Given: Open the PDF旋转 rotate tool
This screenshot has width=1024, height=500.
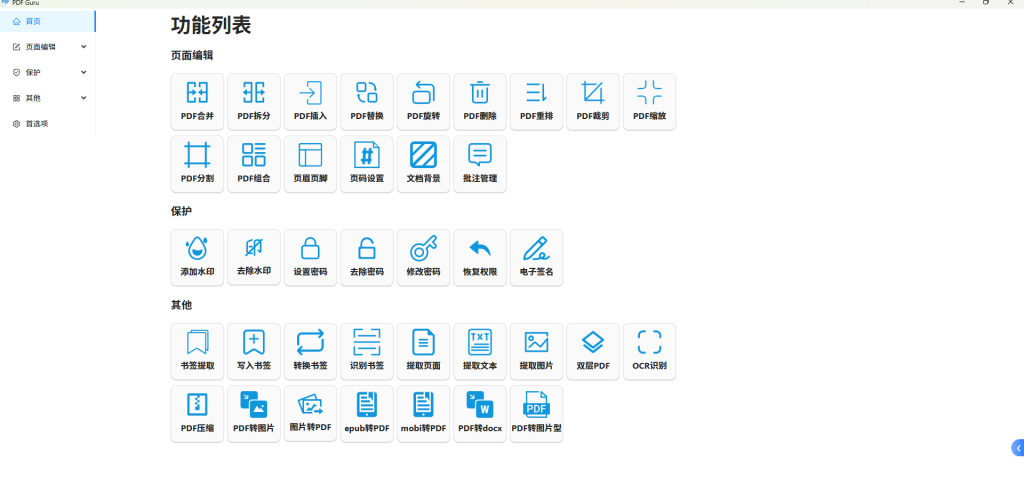Looking at the screenshot, I should click(x=423, y=100).
